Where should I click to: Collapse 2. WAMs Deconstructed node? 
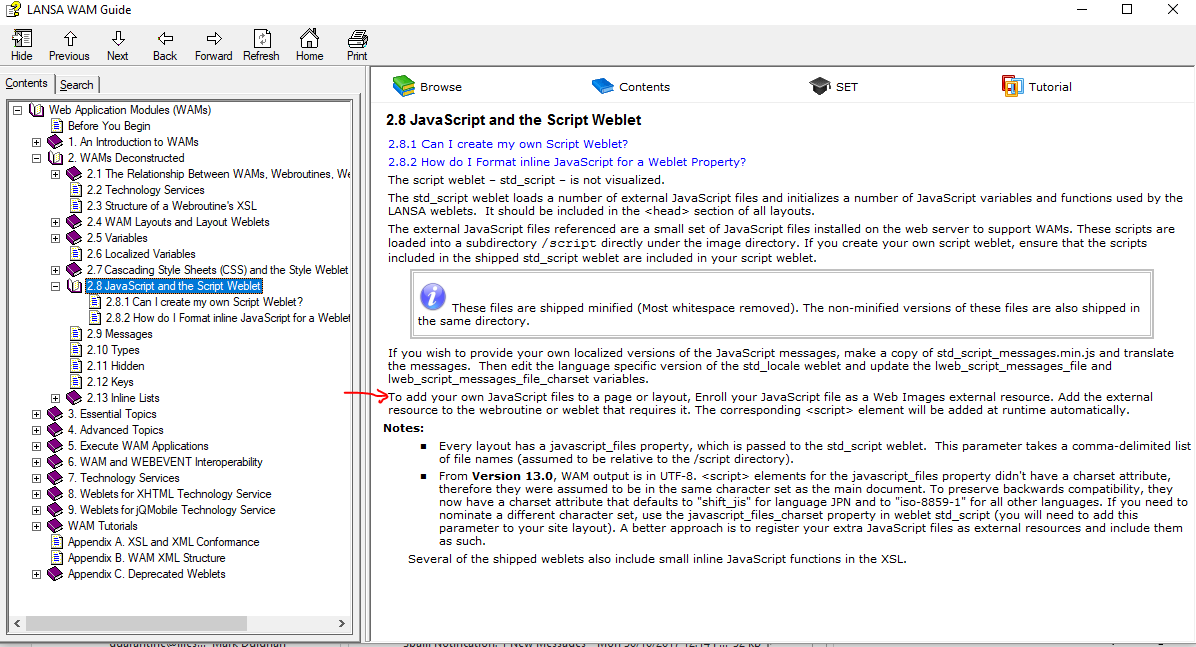pyautogui.click(x=37, y=158)
